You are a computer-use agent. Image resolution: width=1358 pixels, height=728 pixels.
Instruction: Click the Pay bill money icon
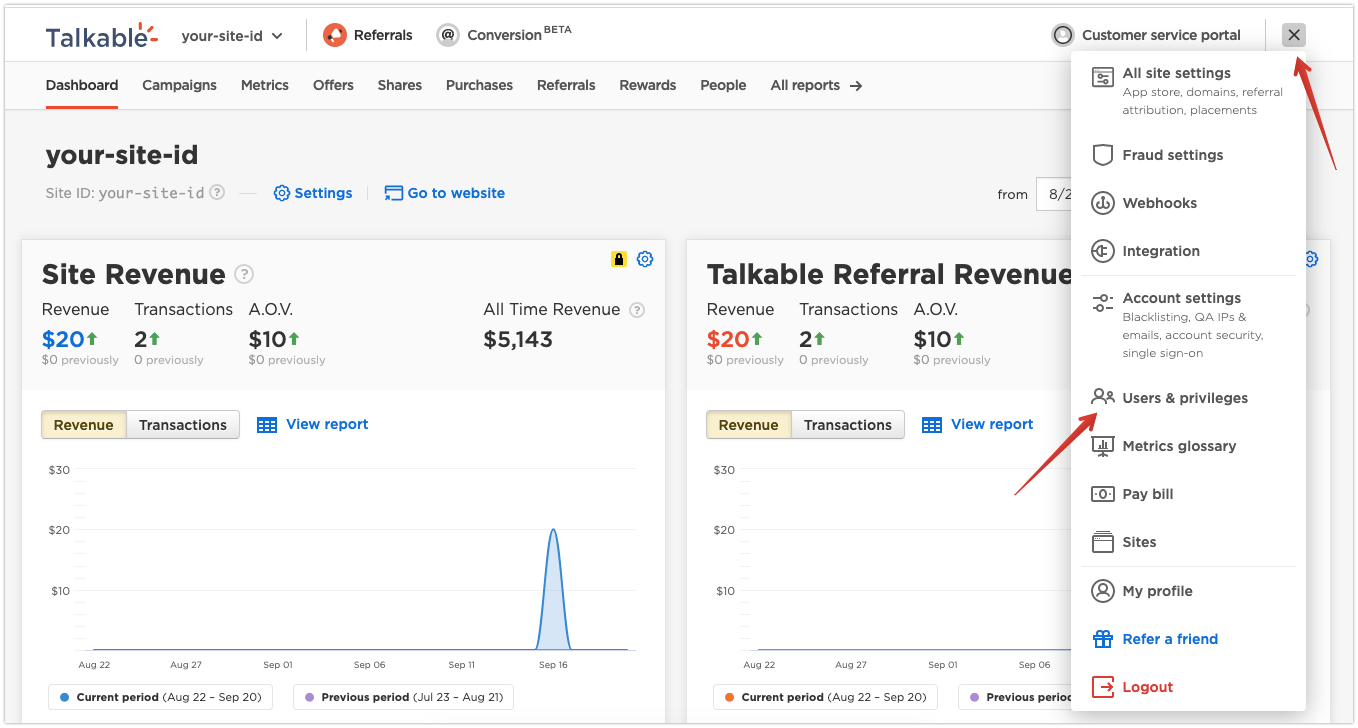1102,494
